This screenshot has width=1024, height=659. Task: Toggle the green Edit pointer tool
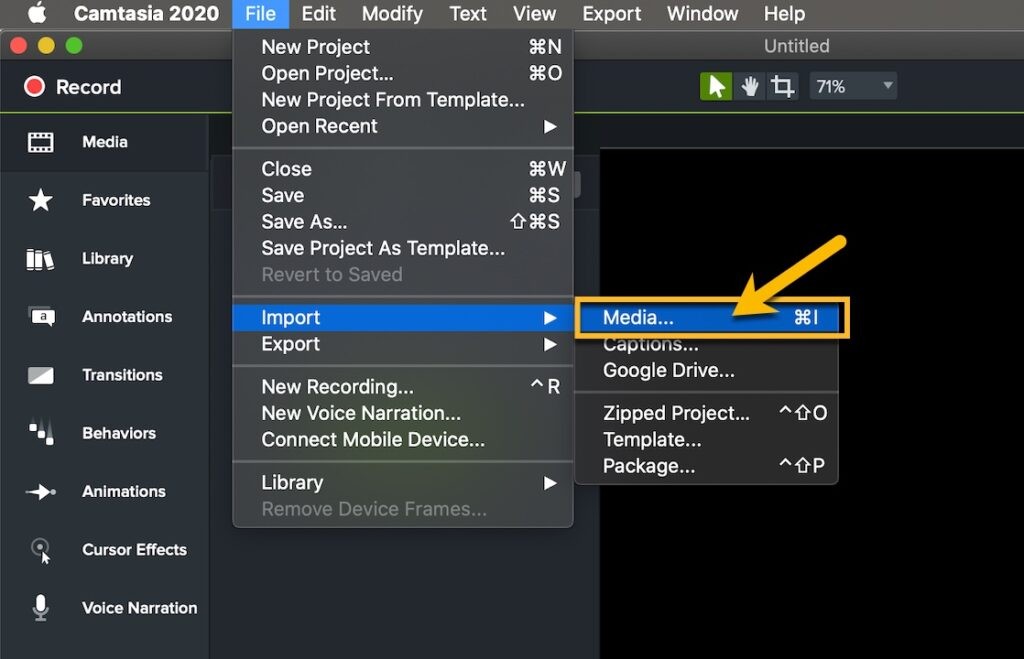pos(716,85)
